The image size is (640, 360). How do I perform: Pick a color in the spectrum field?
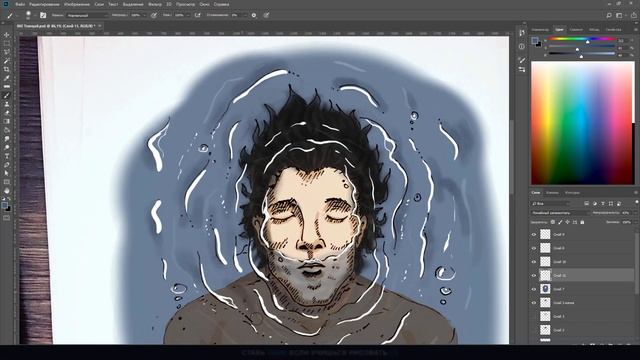click(x=583, y=123)
